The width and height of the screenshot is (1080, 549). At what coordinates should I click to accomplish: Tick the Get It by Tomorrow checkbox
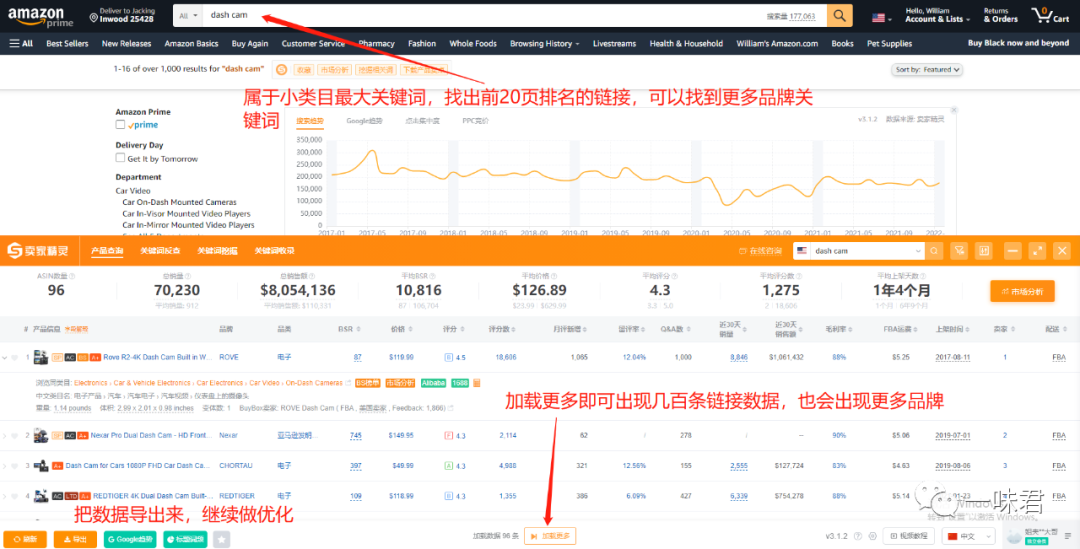click(120, 158)
